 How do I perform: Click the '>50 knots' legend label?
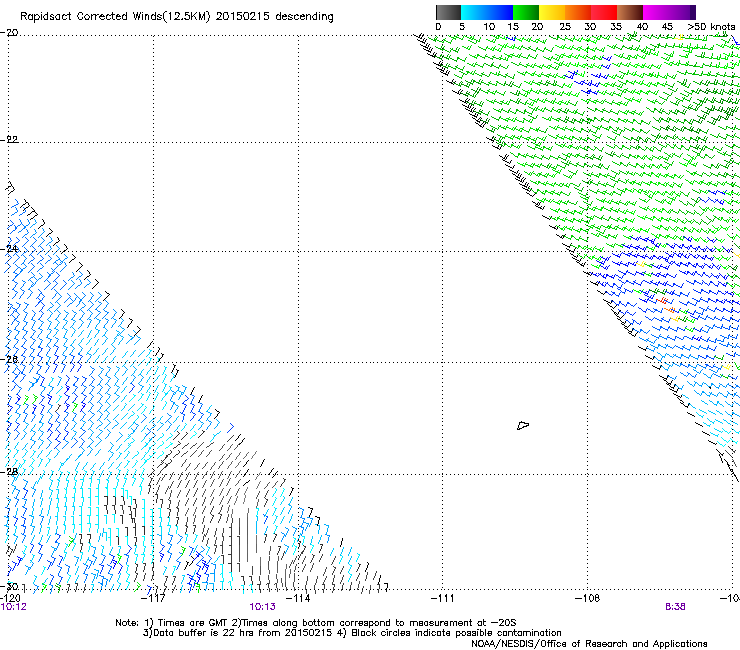[712, 27]
